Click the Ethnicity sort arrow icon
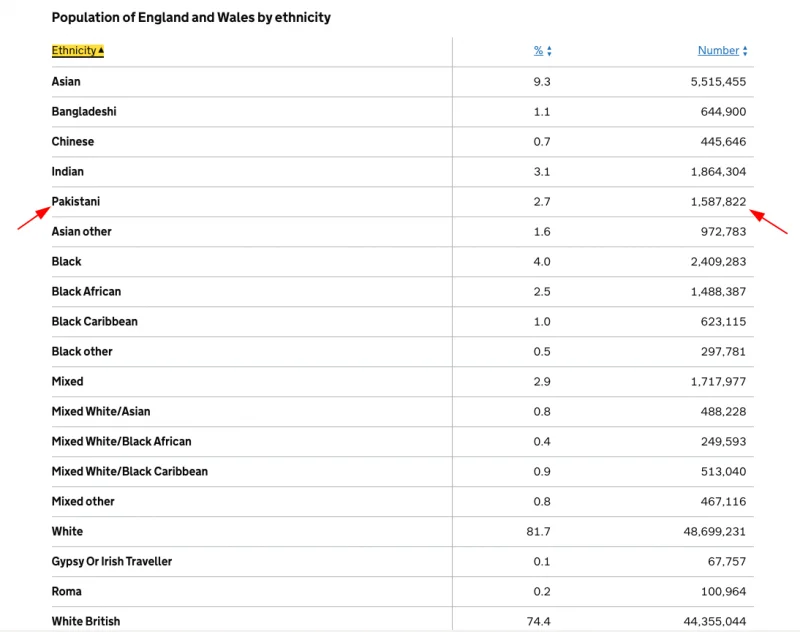The width and height of the screenshot is (800, 632). [x=101, y=51]
